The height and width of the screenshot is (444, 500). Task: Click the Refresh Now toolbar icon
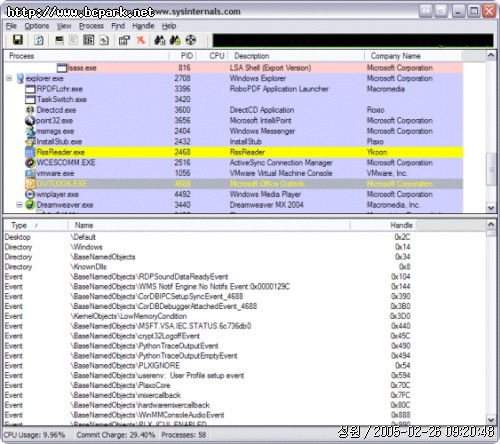(x=39, y=40)
